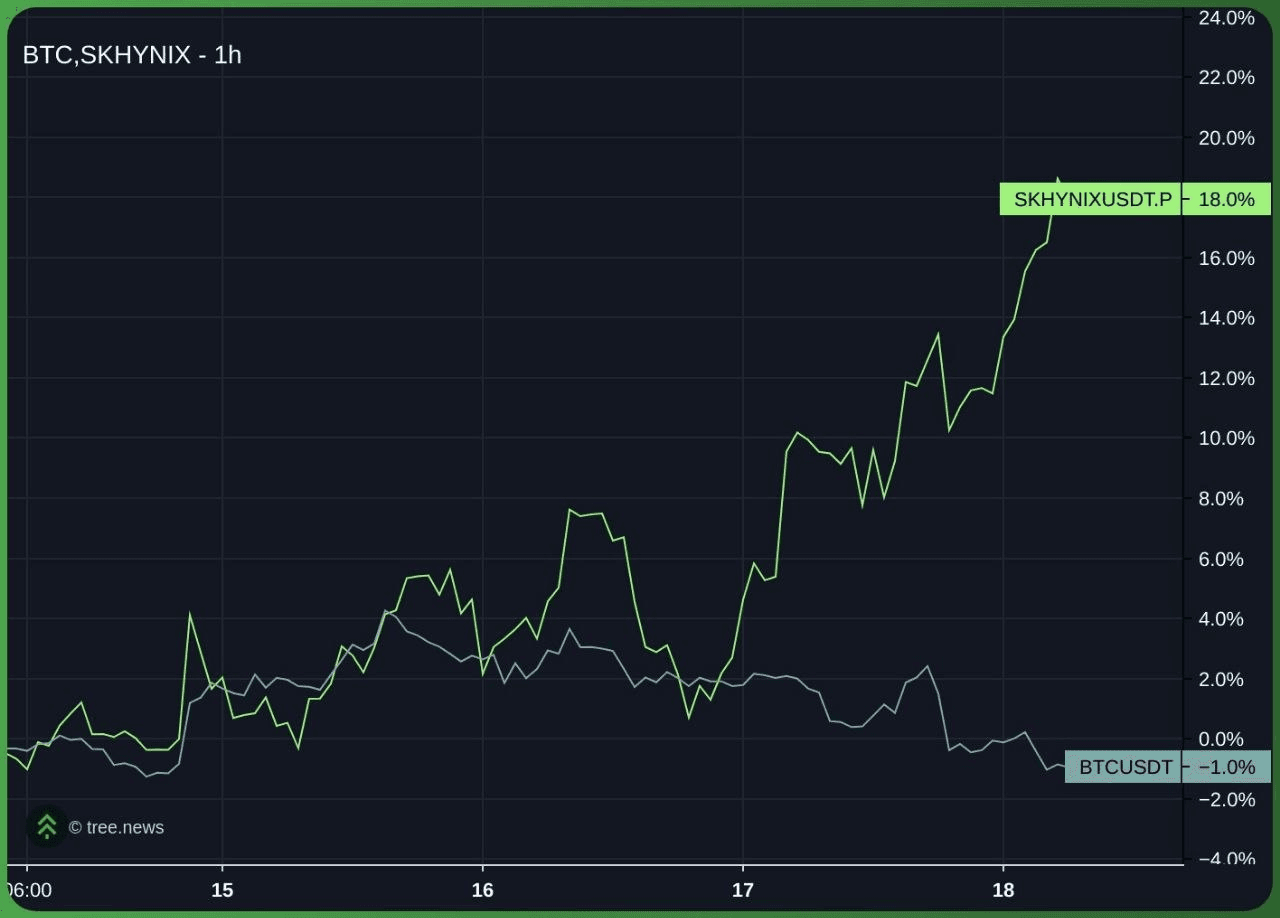Image resolution: width=1280 pixels, height=918 pixels.
Task: Click the 22.0% label on the price axis
Action: 1226,78
